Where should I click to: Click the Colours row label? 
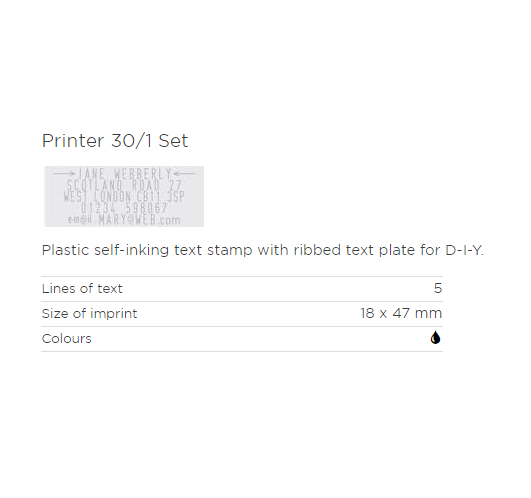pyautogui.click(x=66, y=339)
